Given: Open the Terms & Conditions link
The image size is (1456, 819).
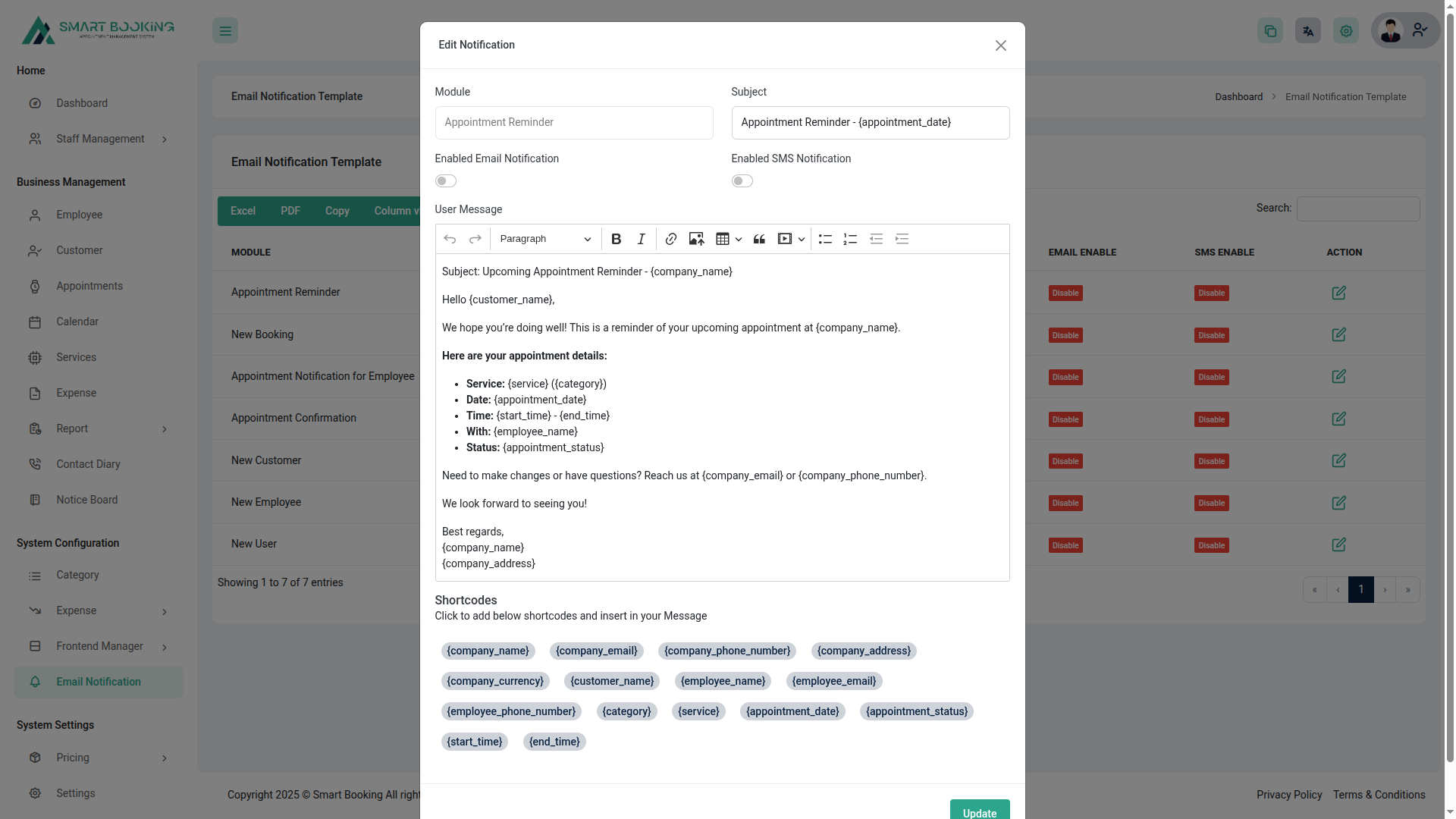Looking at the screenshot, I should click(1379, 795).
